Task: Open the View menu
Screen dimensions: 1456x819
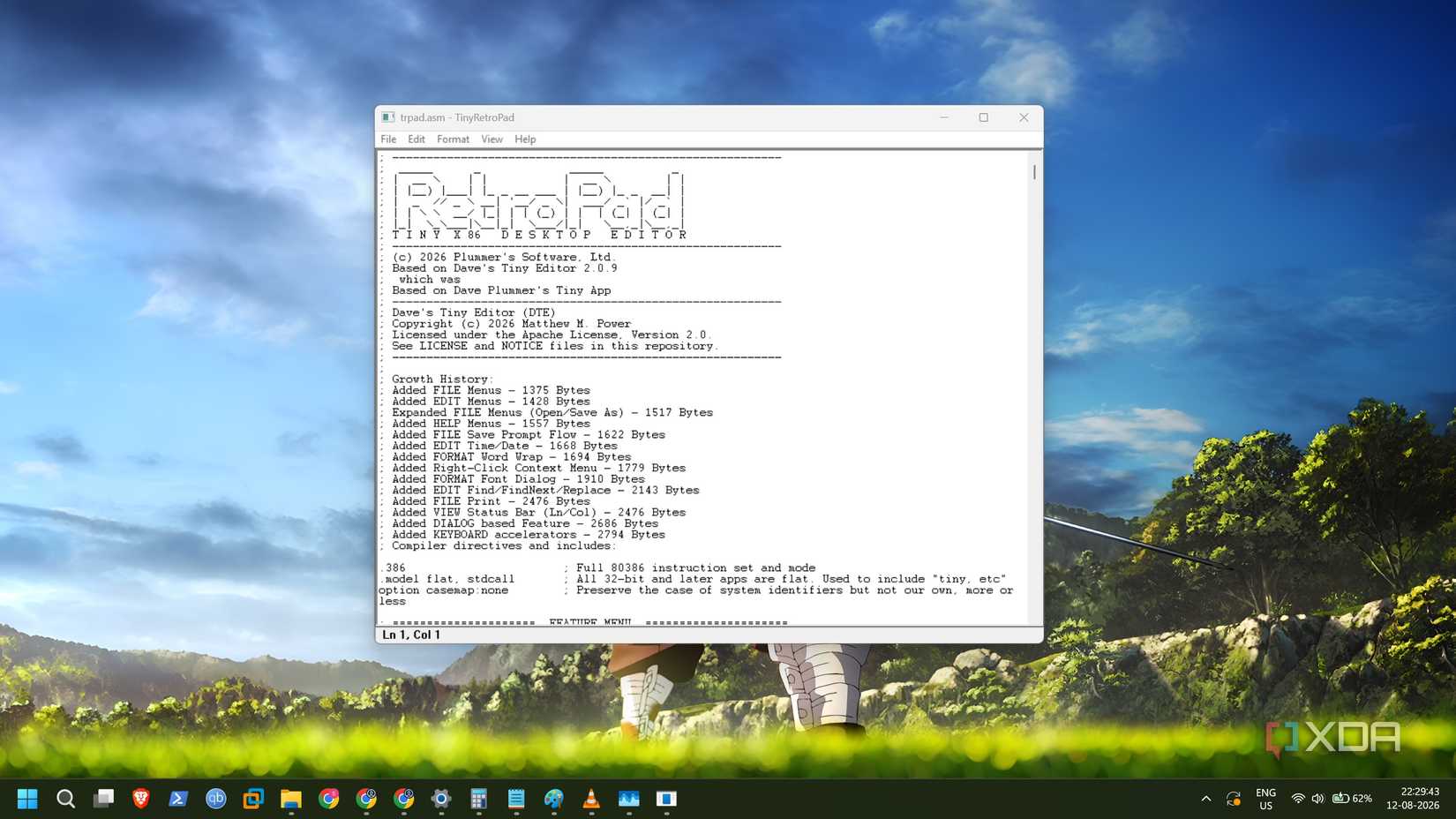Action: coord(492,139)
